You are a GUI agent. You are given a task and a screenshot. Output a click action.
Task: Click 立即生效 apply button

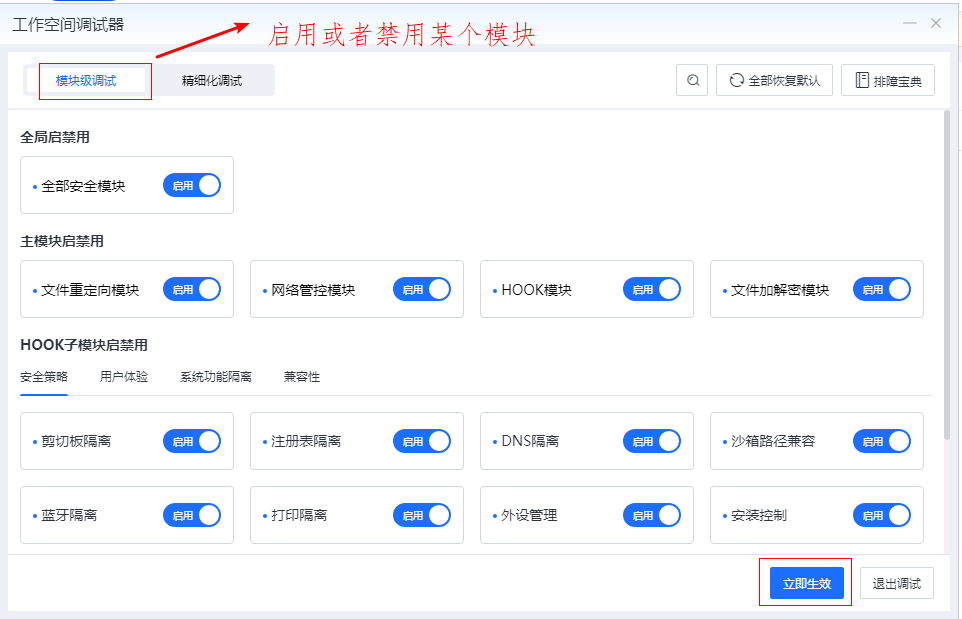tap(806, 584)
